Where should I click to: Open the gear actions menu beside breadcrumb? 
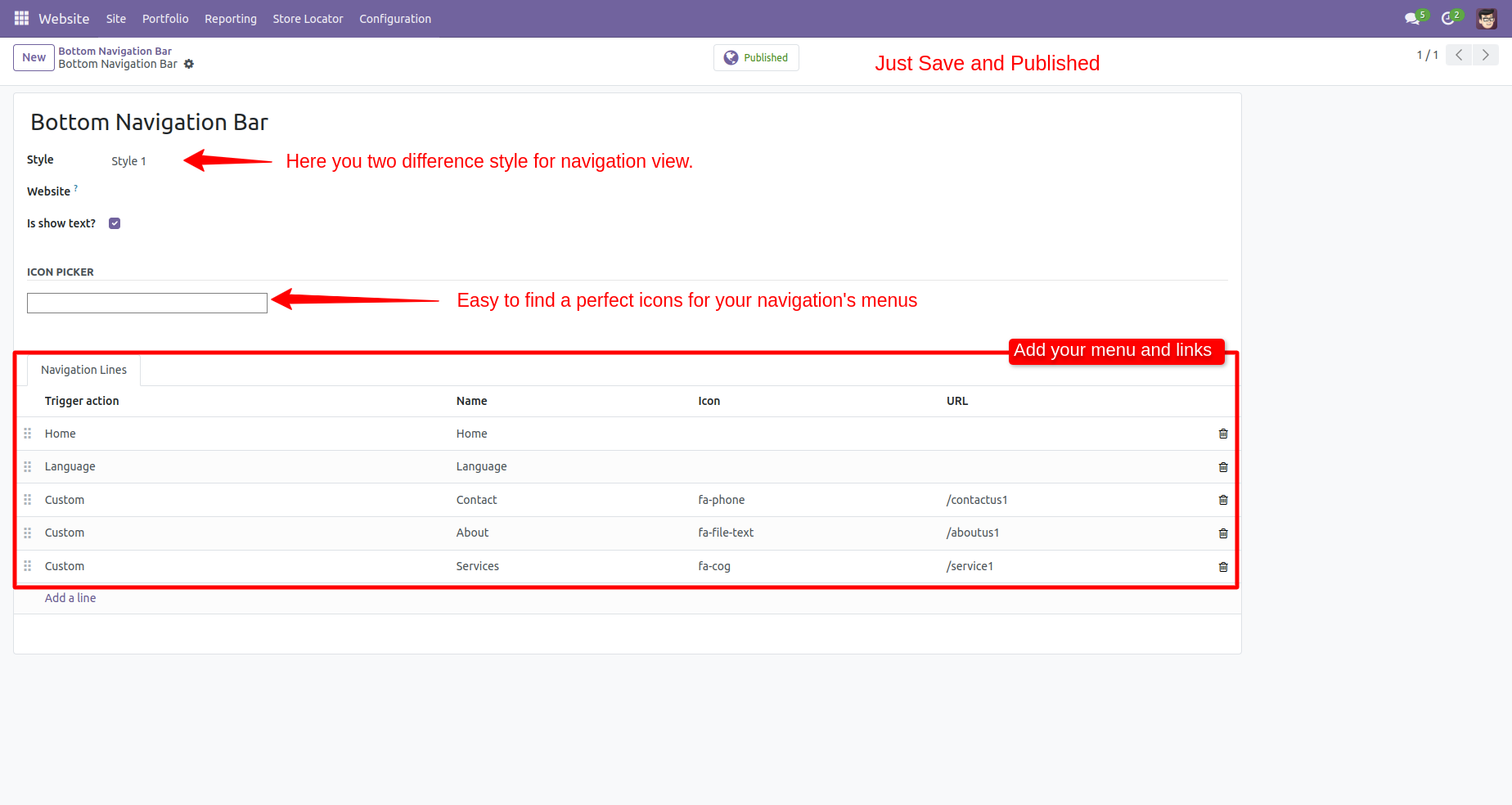coord(189,64)
